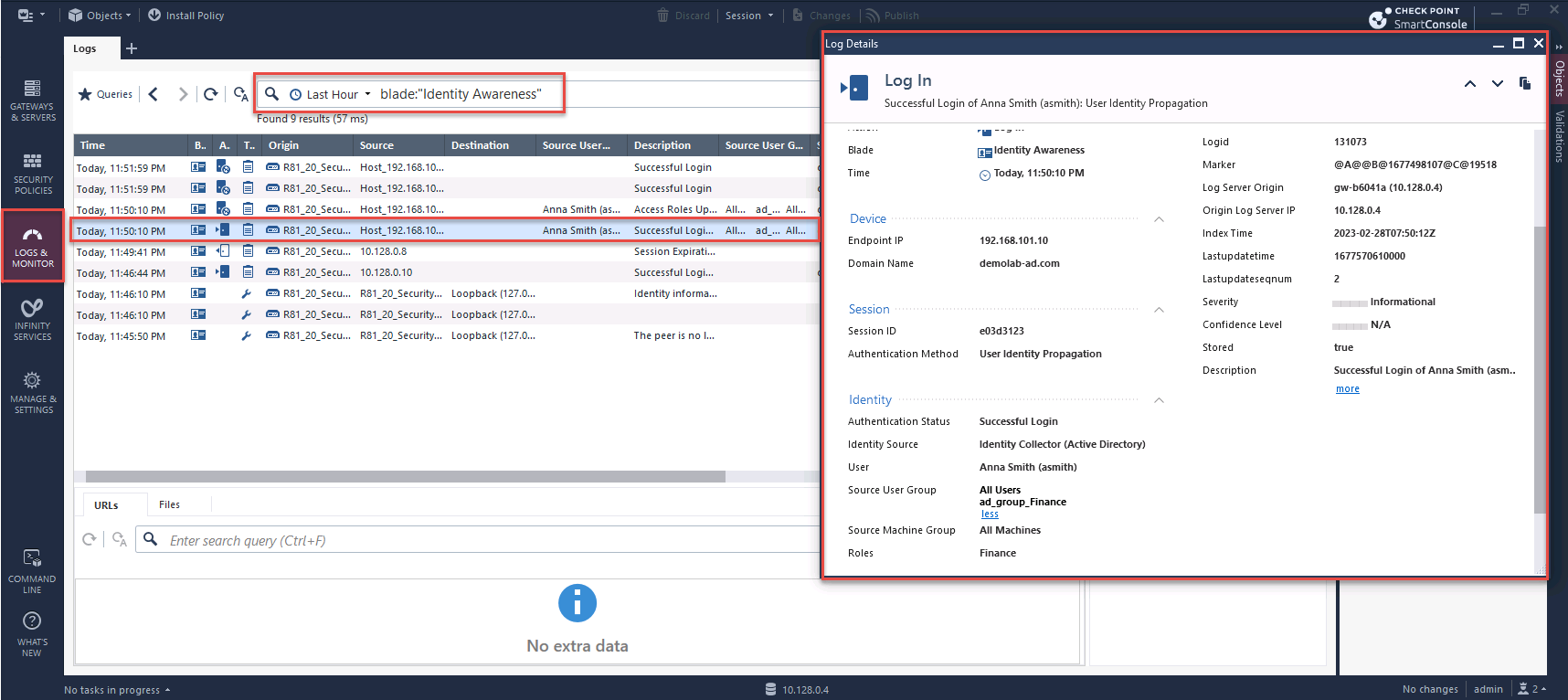Switch to the URLs tab
This screenshot has height=700, width=1568.
pos(106,504)
